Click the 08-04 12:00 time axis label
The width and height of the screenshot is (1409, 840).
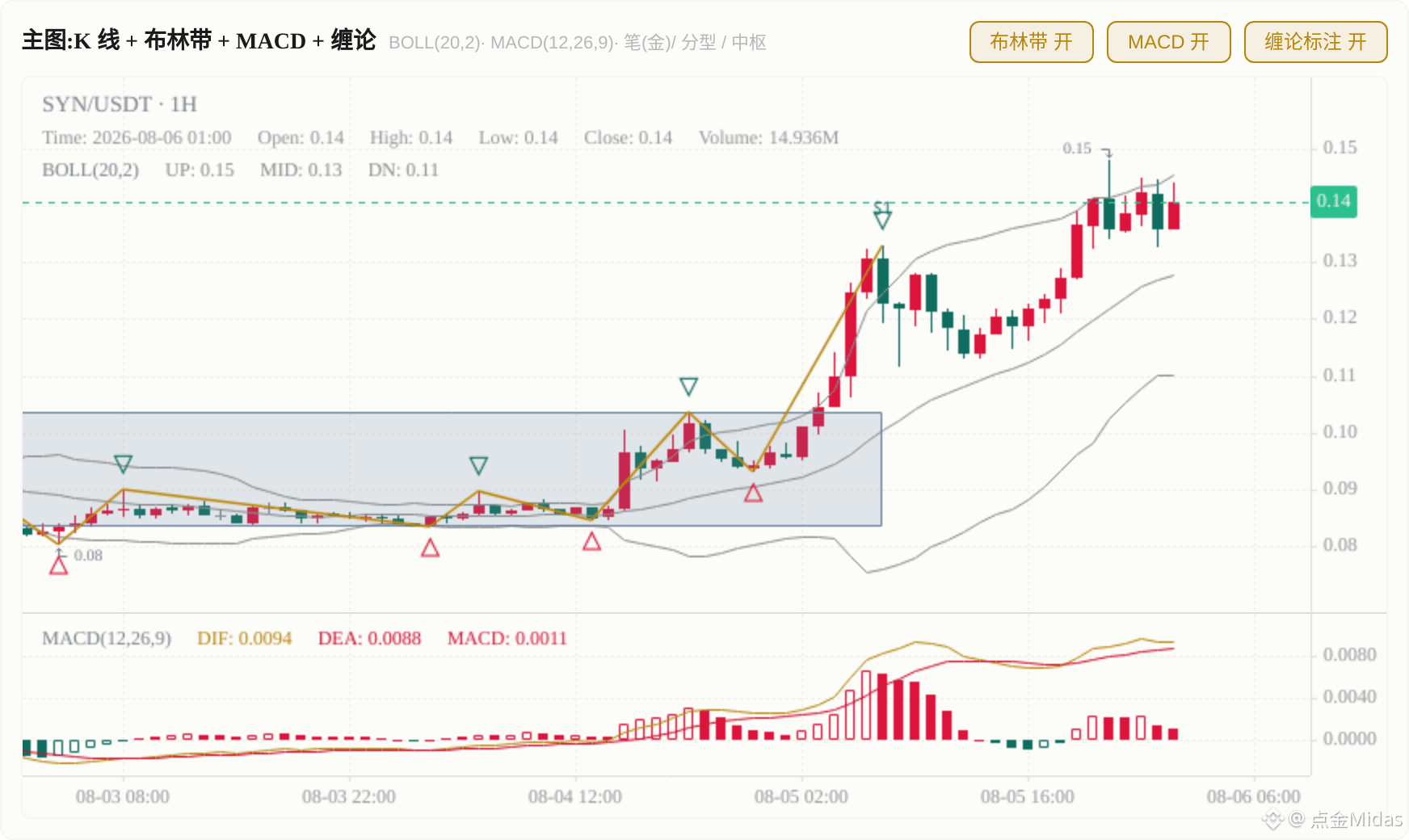tap(575, 797)
